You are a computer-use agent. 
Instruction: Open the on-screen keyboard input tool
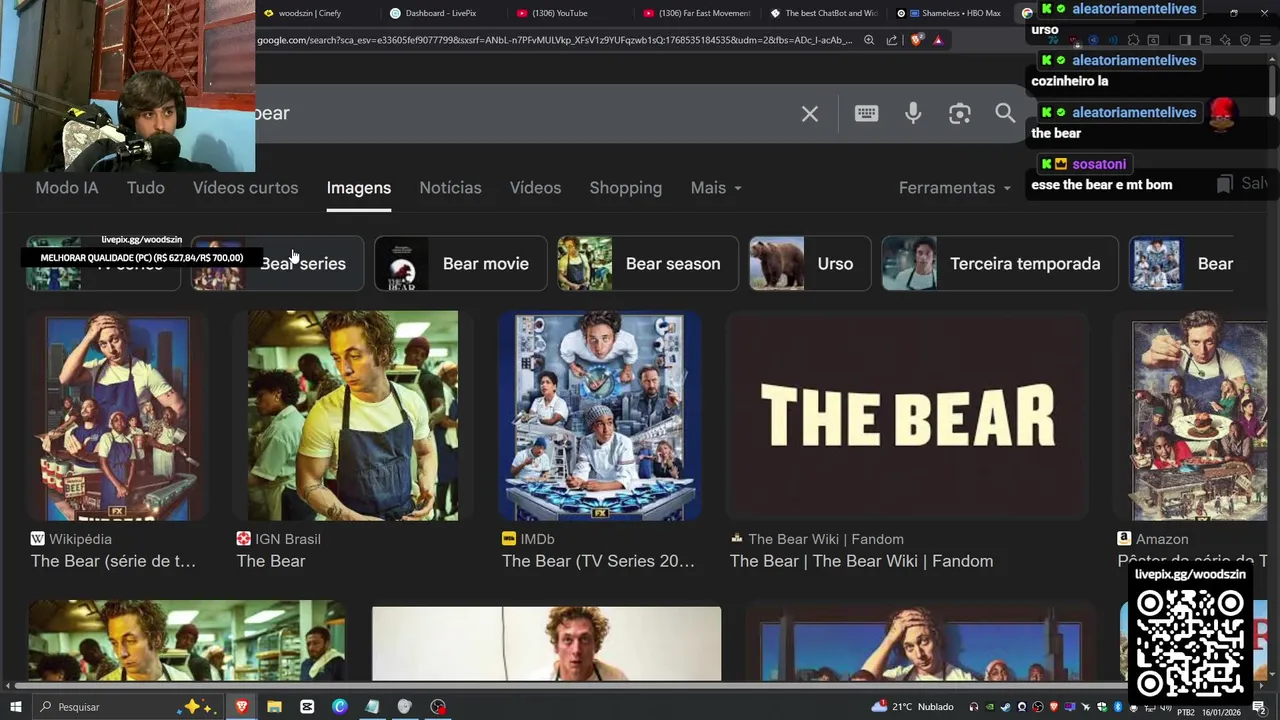click(x=867, y=114)
